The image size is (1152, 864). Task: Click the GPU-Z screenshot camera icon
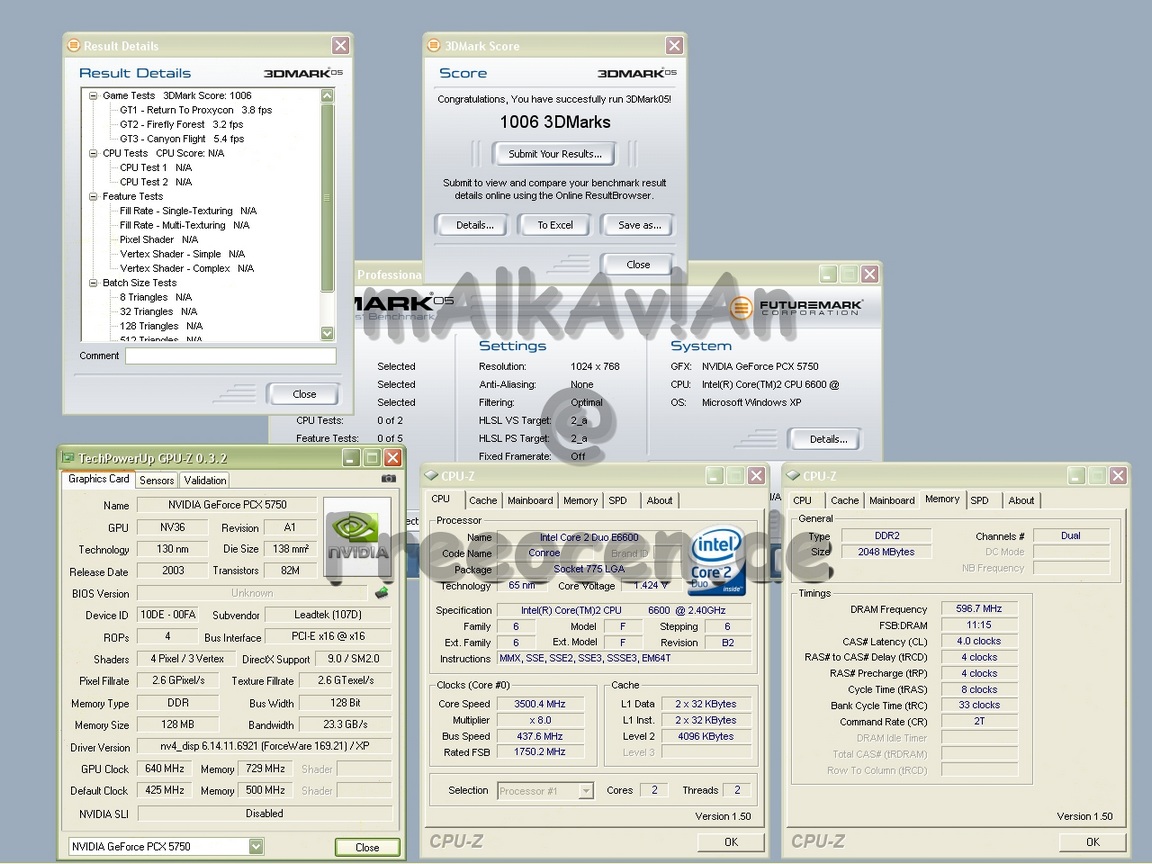click(x=389, y=478)
